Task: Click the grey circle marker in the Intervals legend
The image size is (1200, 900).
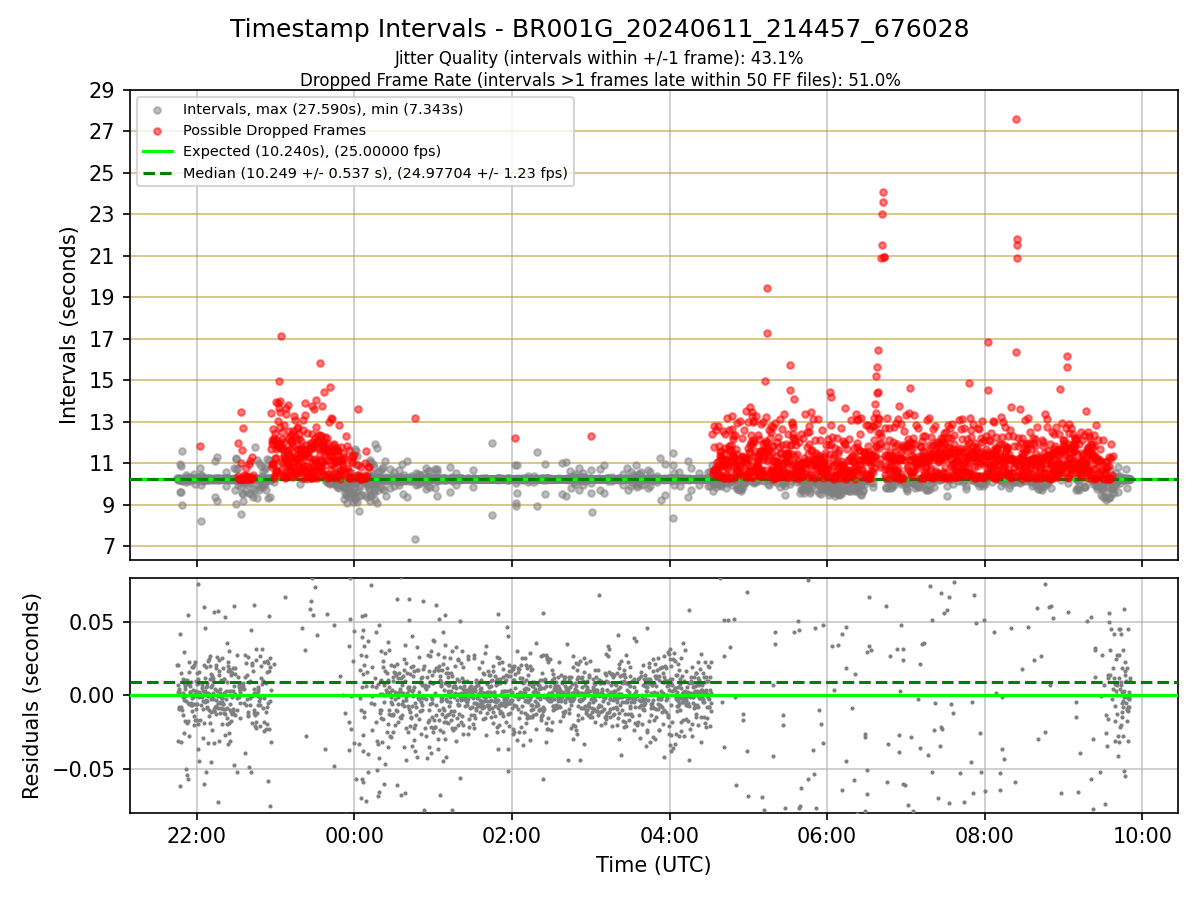Action: (158, 109)
